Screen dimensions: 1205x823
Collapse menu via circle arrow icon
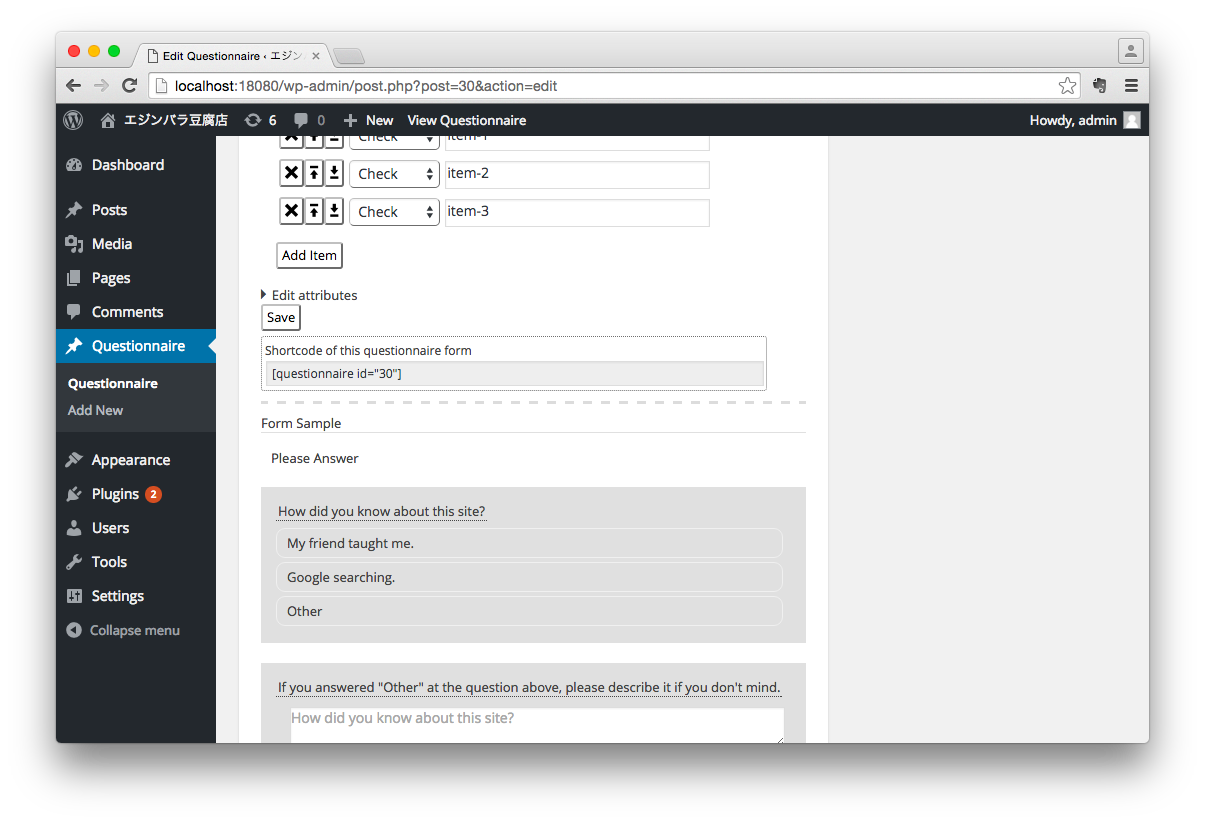click(73, 630)
